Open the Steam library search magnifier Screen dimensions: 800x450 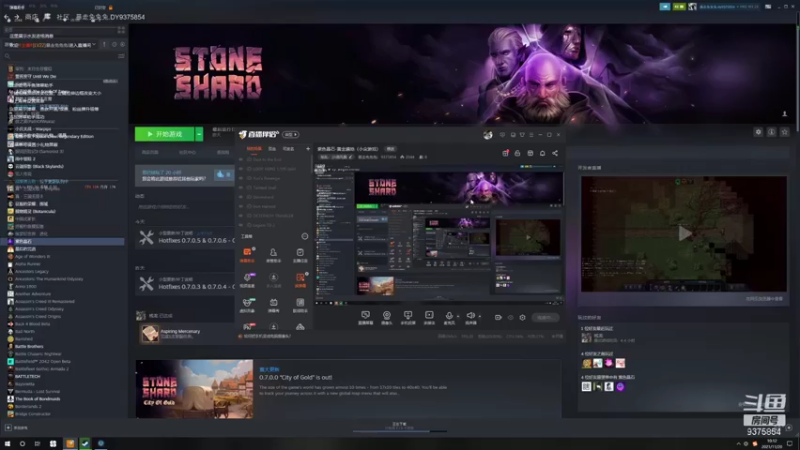pyautogui.click(x=7, y=56)
